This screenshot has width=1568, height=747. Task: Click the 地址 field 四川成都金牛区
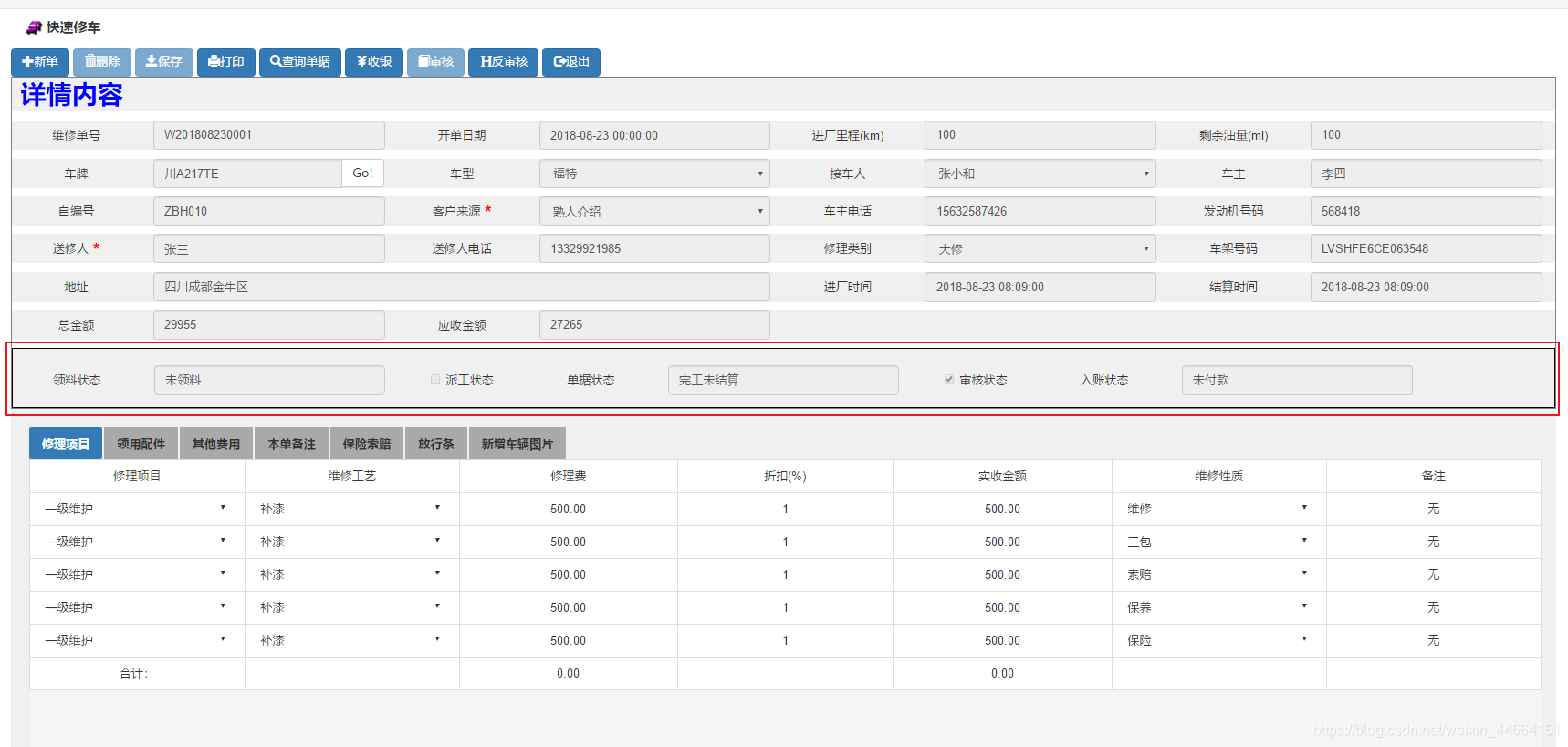click(462, 287)
